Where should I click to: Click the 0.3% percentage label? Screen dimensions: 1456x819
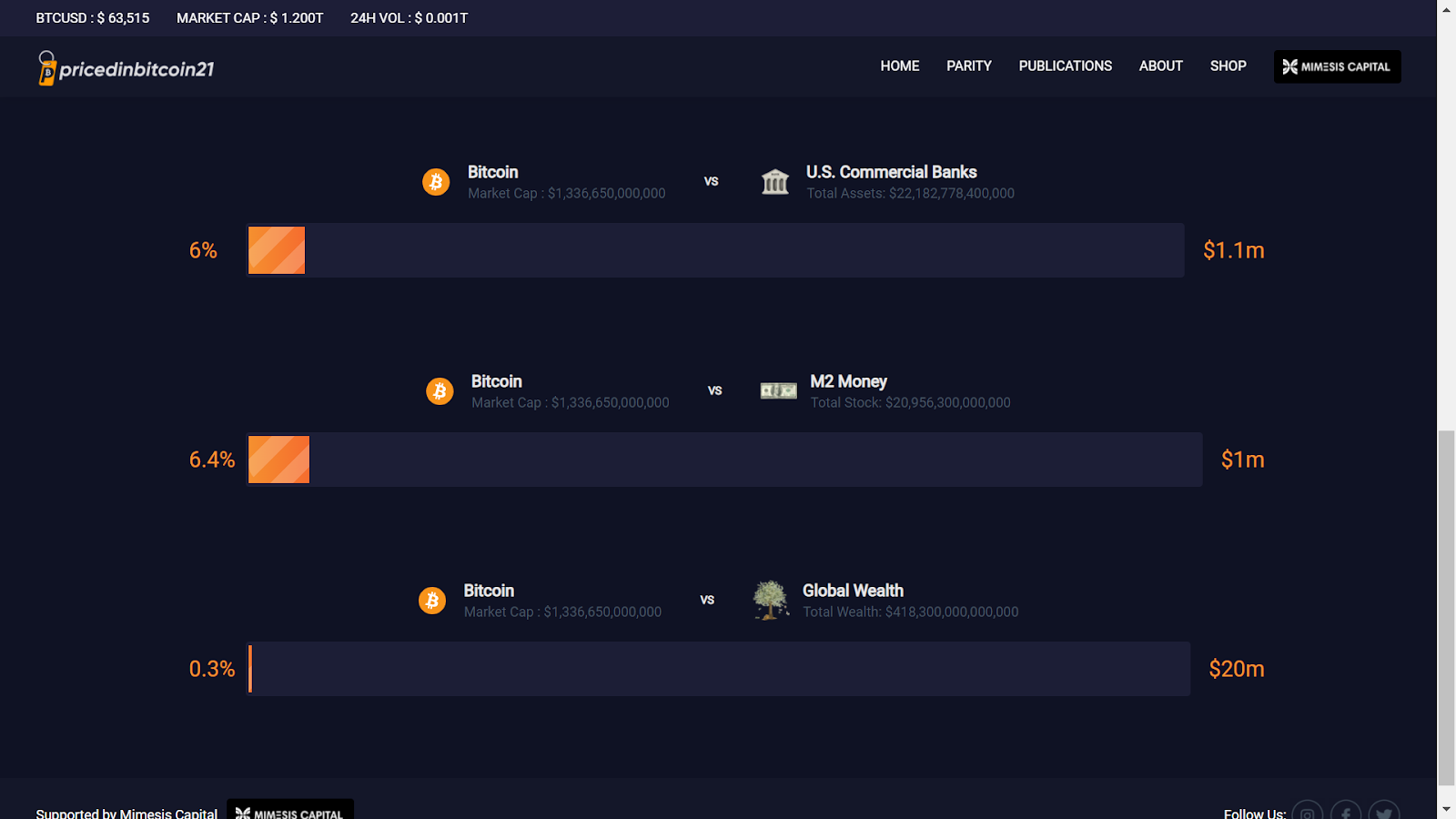tap(212, 669)
